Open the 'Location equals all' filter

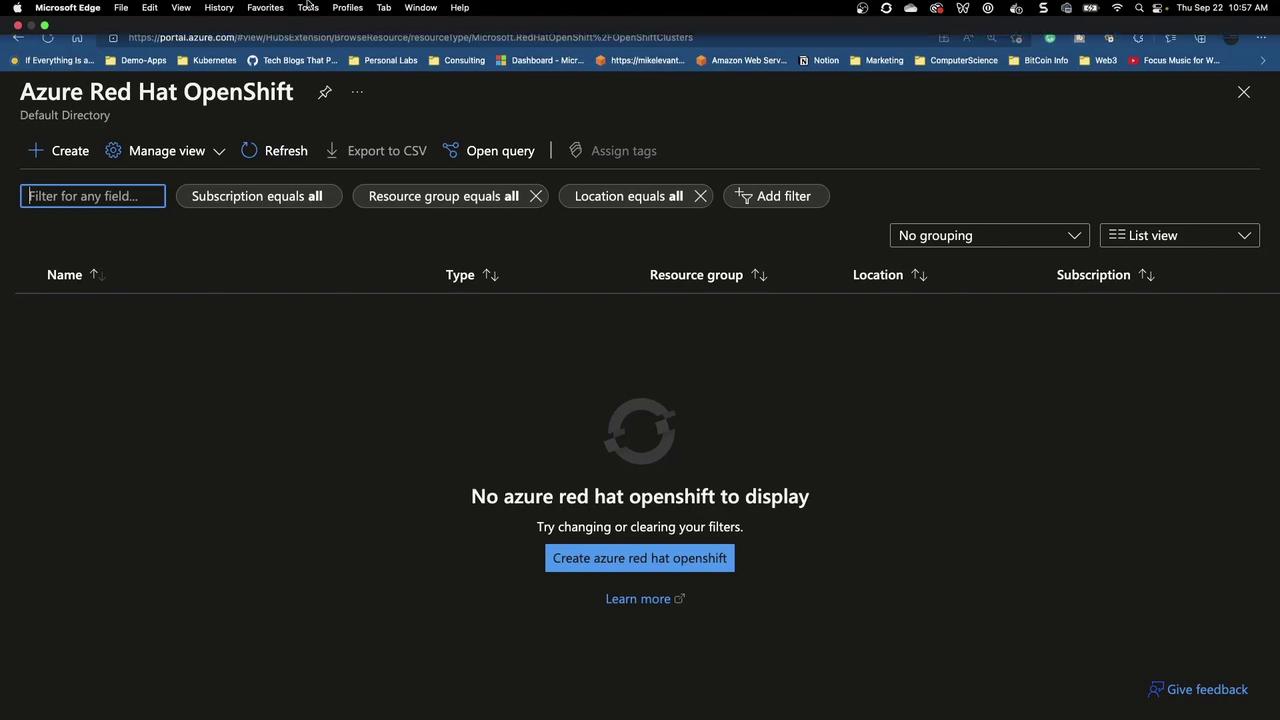628,196
